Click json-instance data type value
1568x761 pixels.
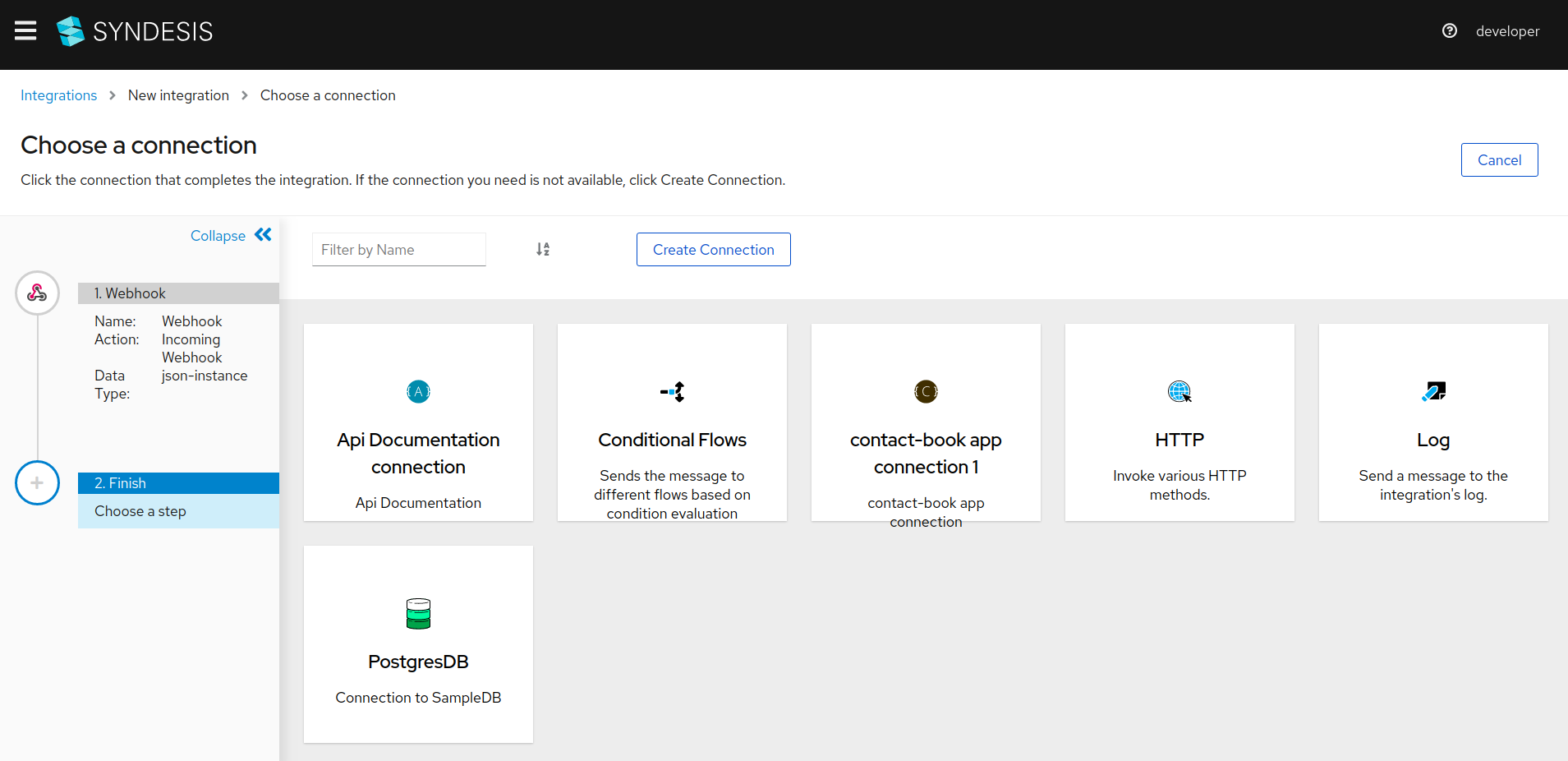pyautogui.click(x=205, y=376)
